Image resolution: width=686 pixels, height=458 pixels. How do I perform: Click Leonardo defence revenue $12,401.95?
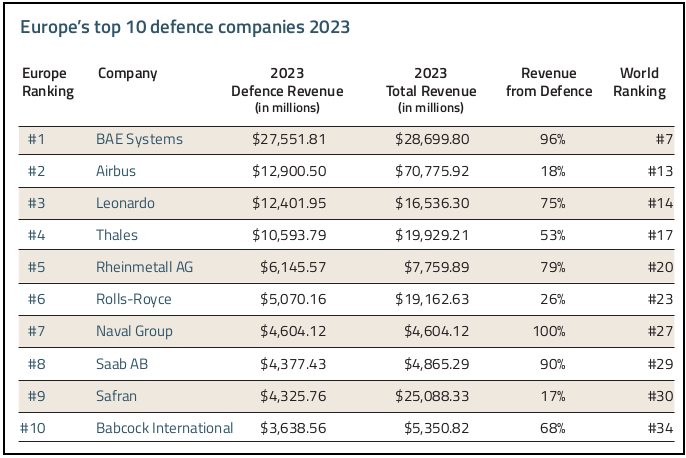(289, 203)
